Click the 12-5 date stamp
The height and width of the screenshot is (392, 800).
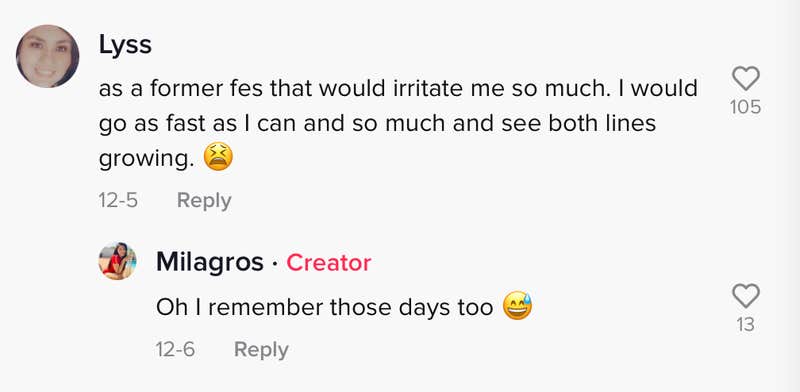(x=118, y=200)
